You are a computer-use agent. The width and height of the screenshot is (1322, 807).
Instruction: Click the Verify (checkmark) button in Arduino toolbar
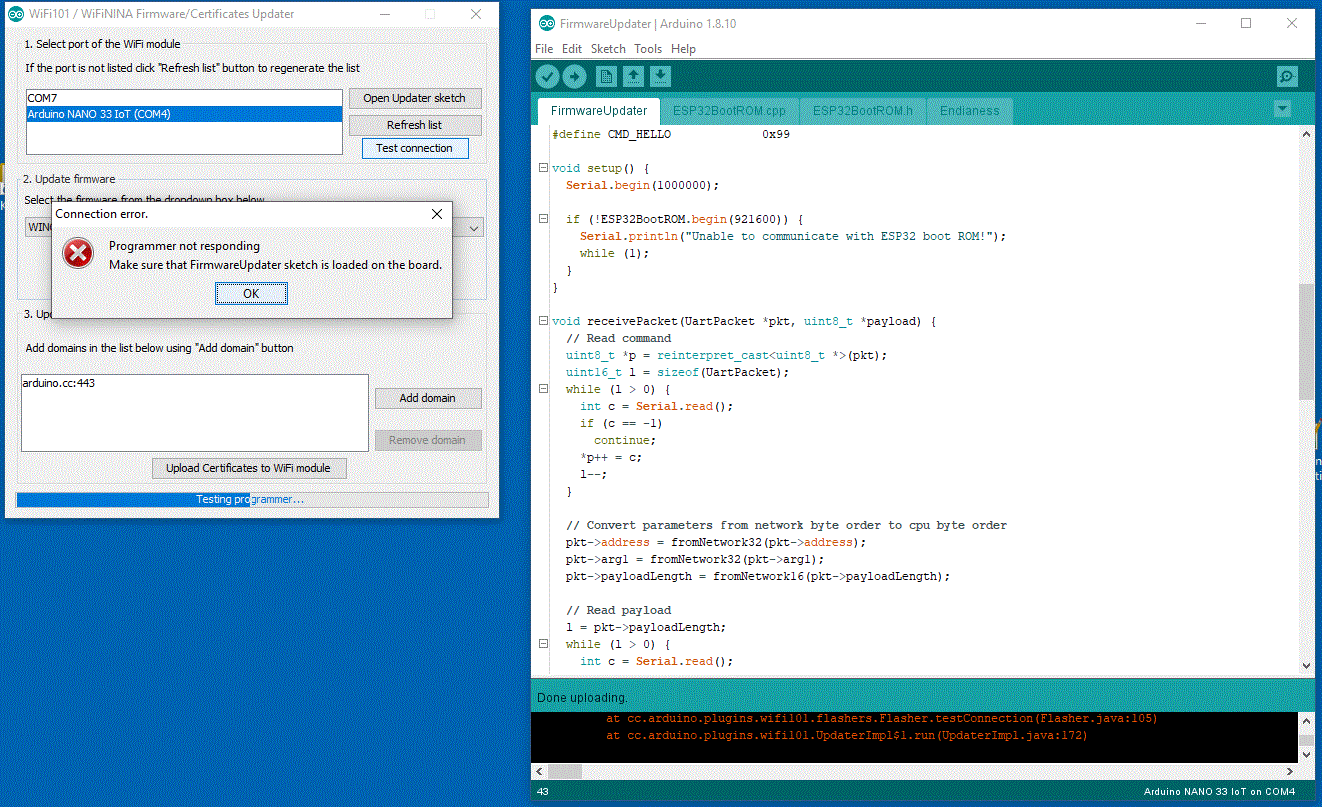click(547, 75)
